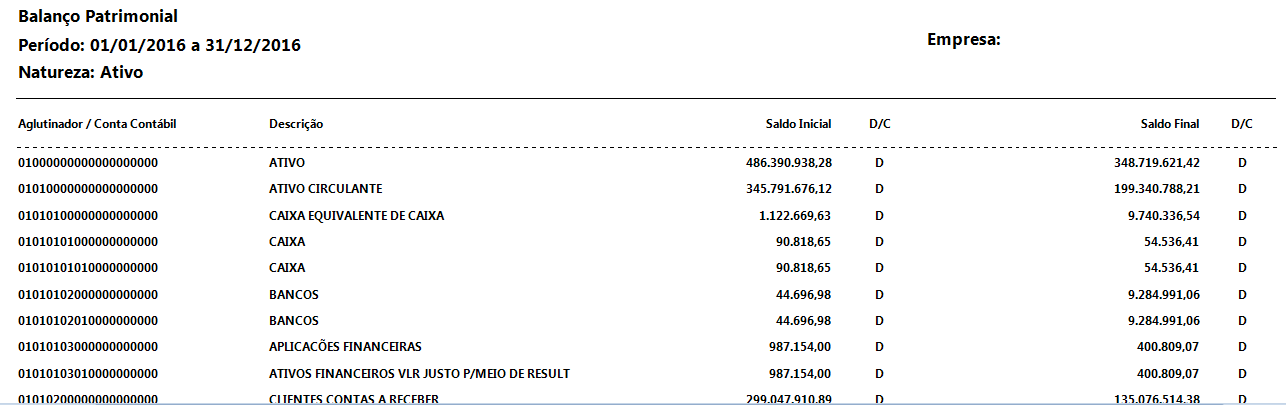Click the "Saldo Final" column header
The height and width of the screenshot is (405, 1286).
click(1169, 124)
